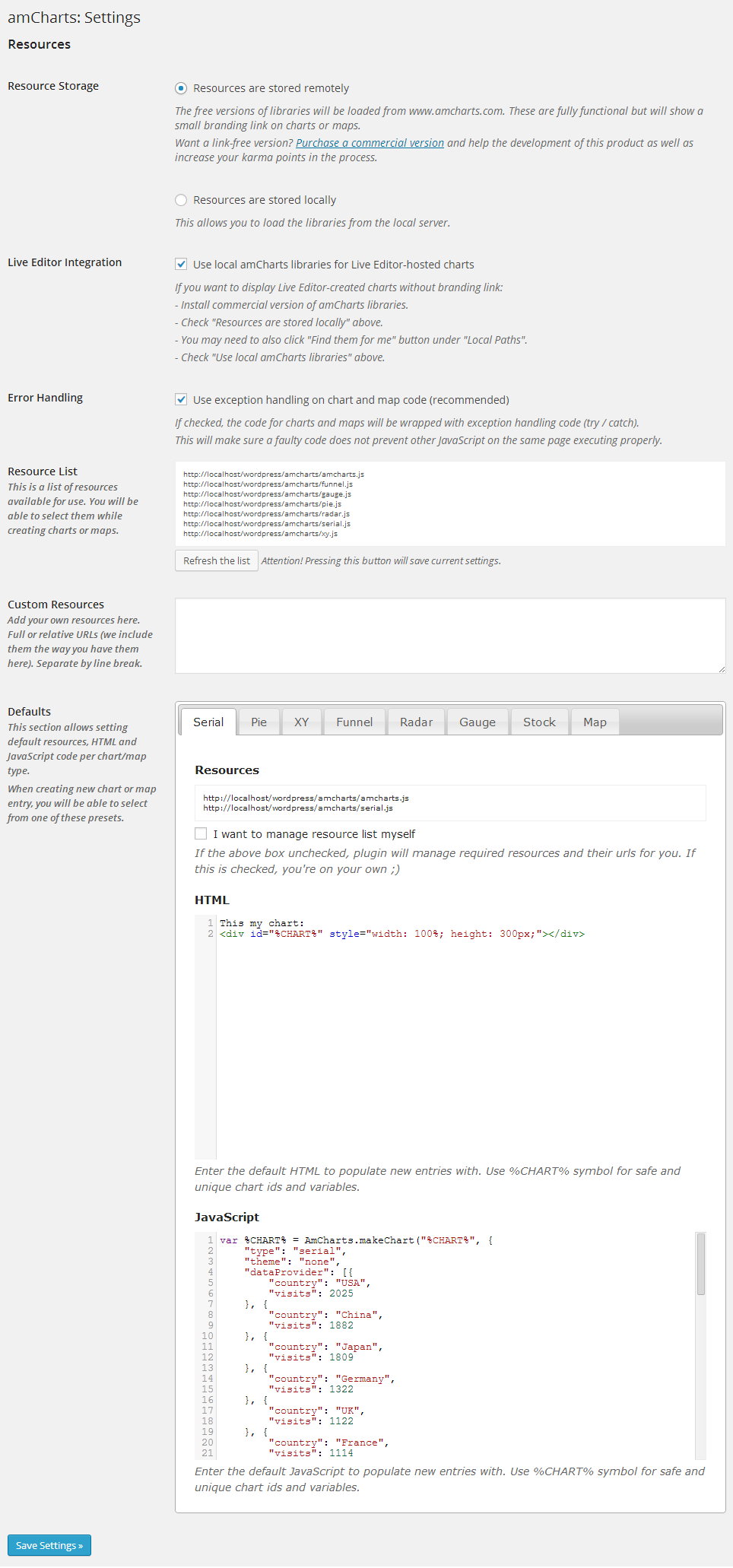Click the amcharts.js URL in Resource List
Viewport: 733px width, 1568px height.
pyautogui.click(x=274, y=475)
